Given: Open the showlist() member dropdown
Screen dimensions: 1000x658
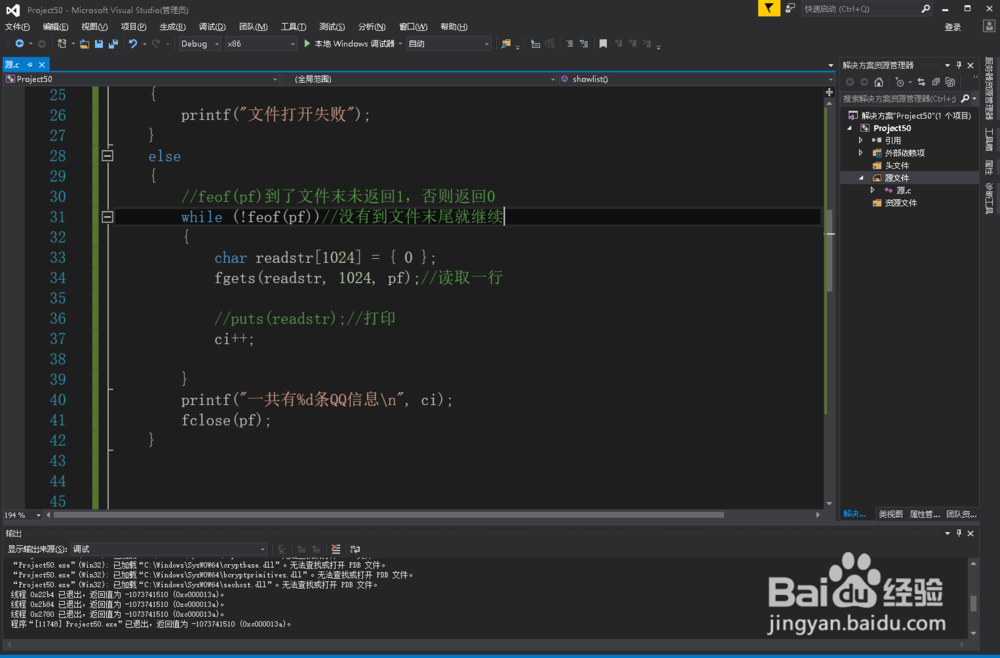Looking at the screenshot, I should (x=696, y=79).
